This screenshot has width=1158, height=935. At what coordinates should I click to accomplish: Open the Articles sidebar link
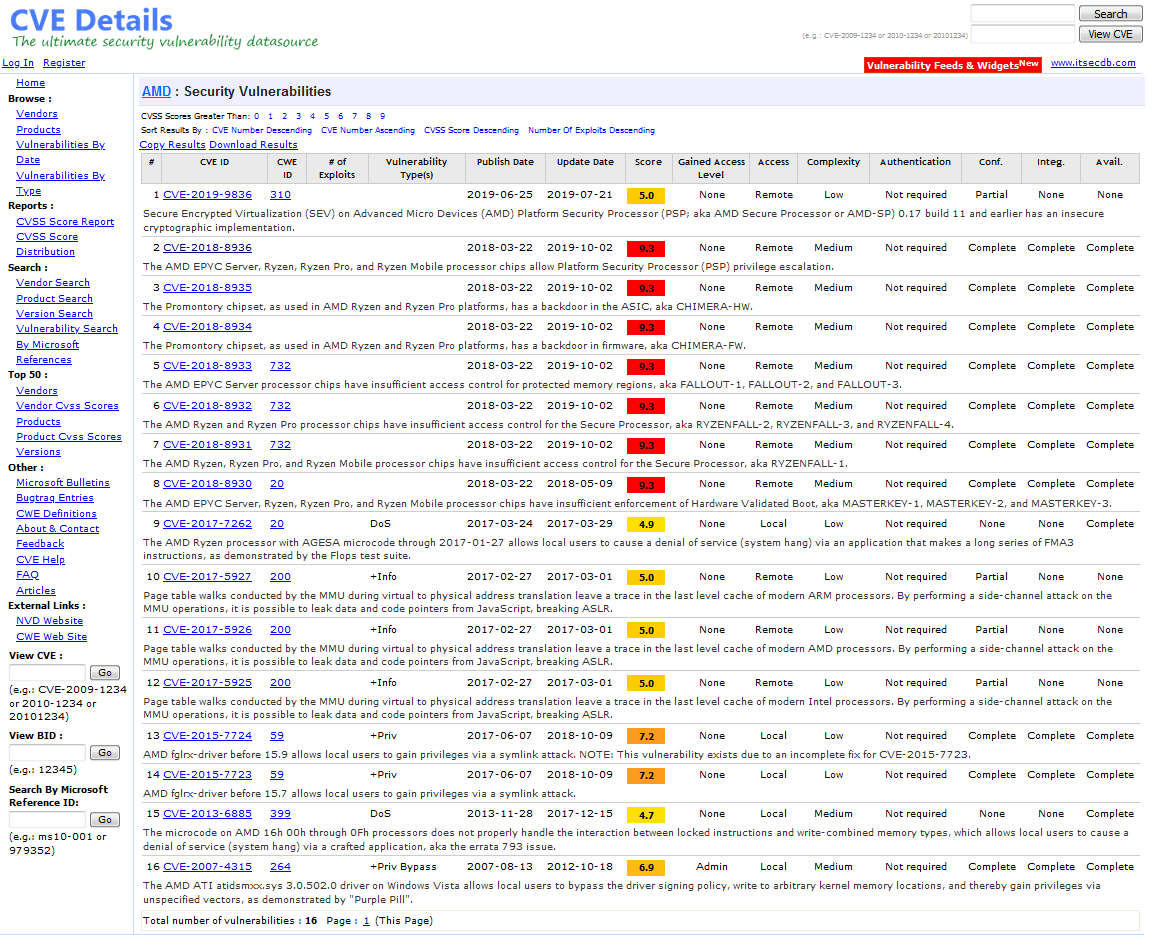[x=36, y=591]
